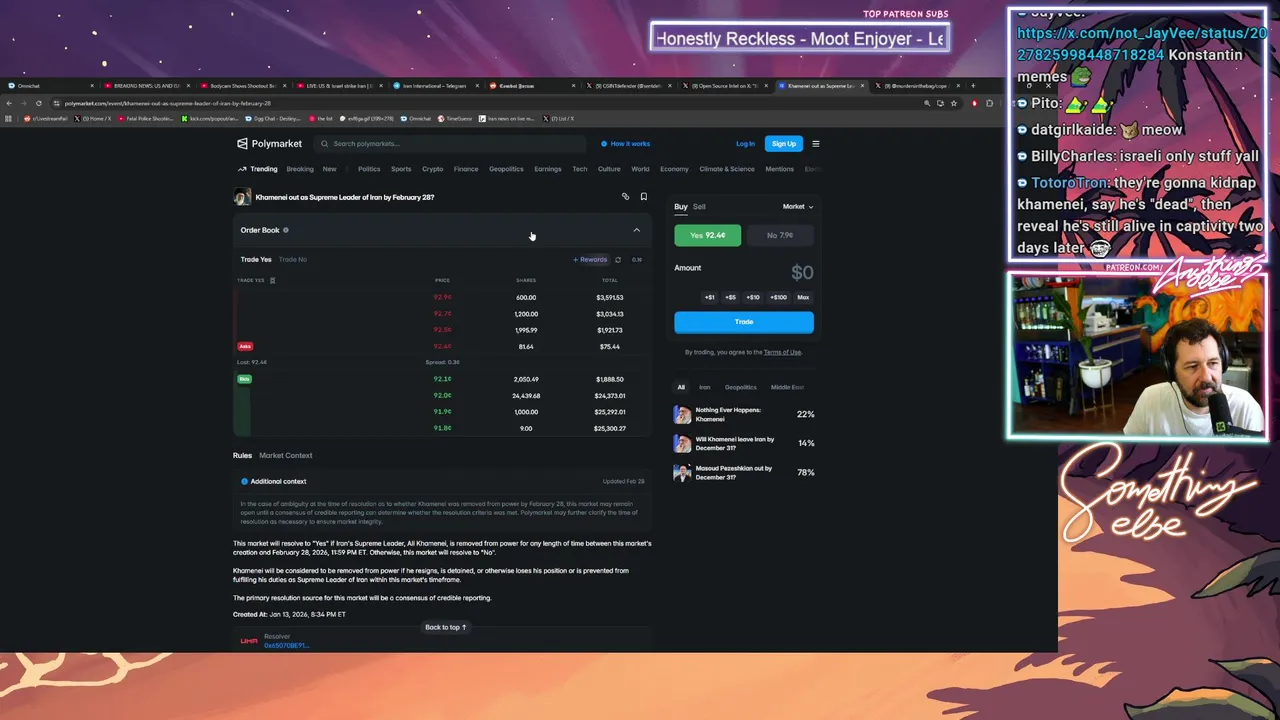Bookmark page with browser star icon
1280x720 pixels.
pos(954,103)
